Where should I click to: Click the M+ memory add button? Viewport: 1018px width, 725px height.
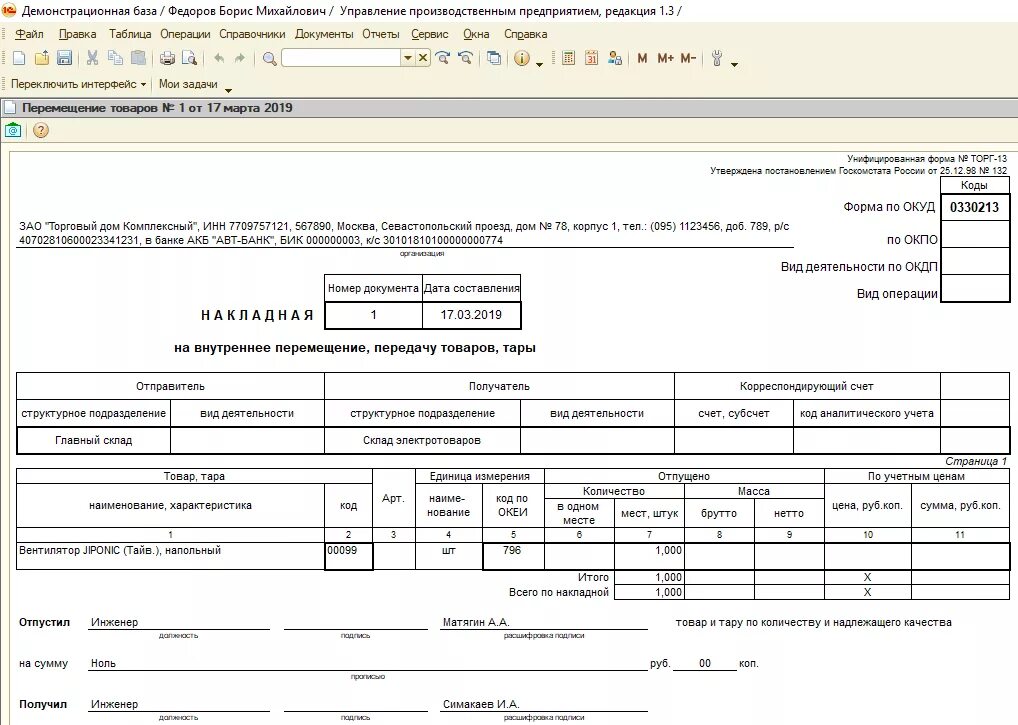(x=665, y=58)
